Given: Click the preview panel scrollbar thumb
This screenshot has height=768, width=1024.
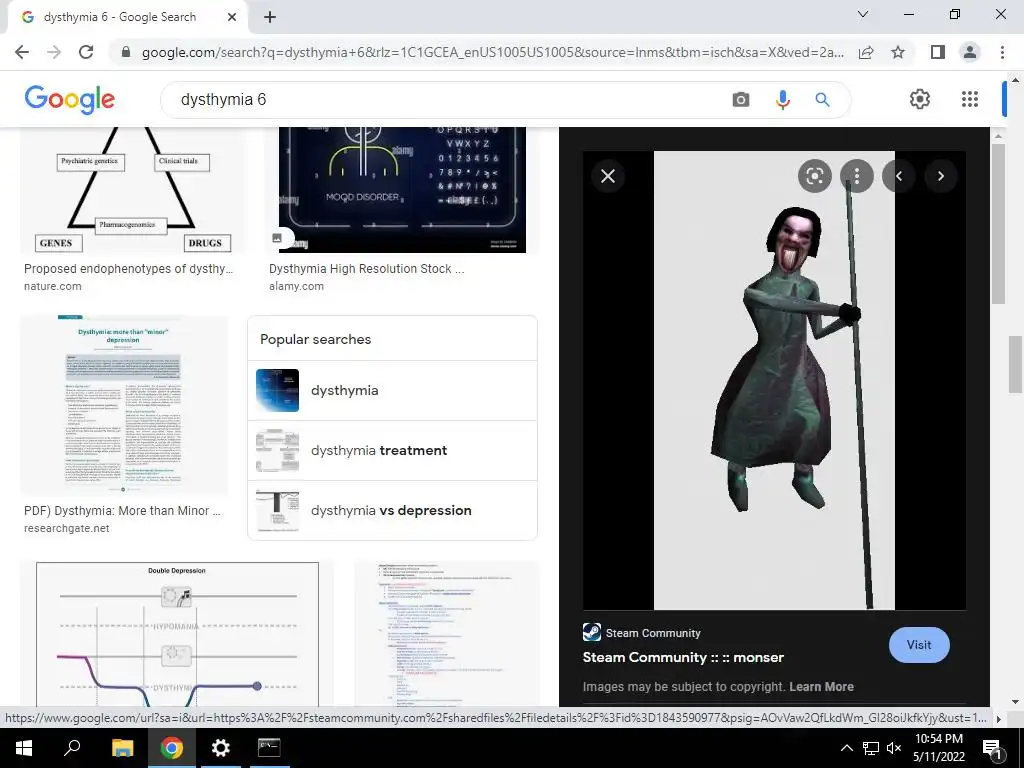Looking at the screenshot, I should [x=998, y=224].
